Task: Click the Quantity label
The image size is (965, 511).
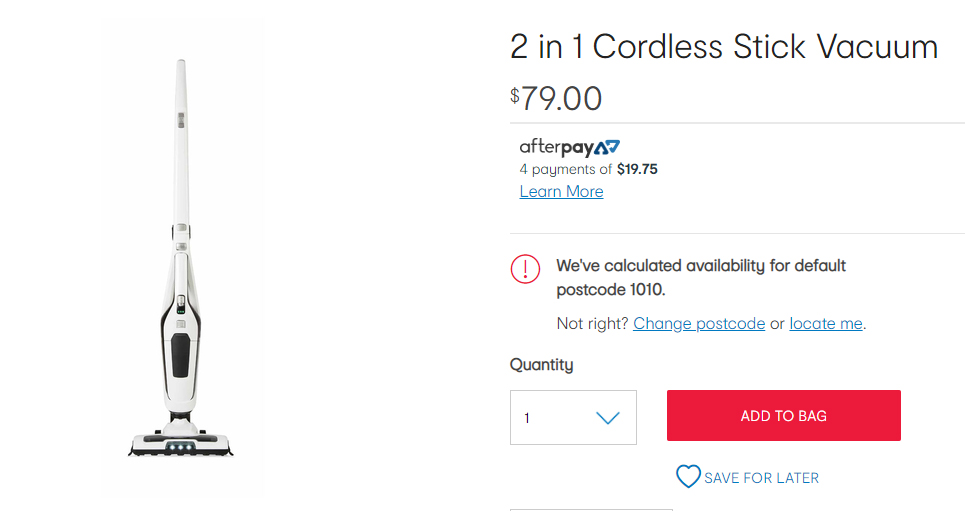Action: pos(542,364)
